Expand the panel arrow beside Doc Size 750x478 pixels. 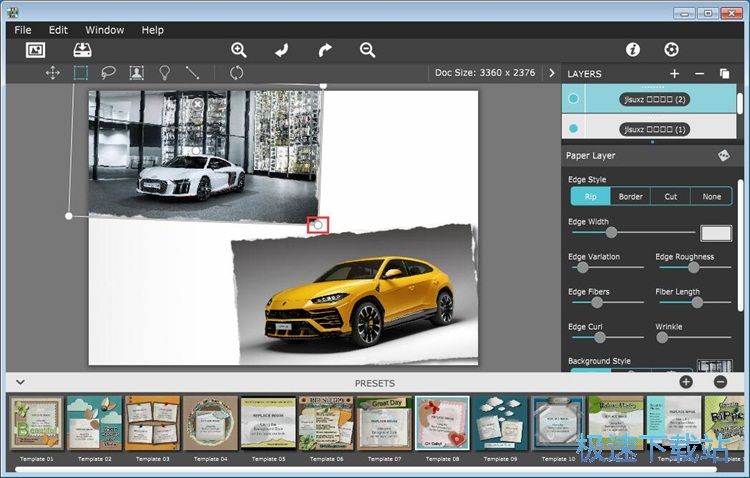[x=550, y=73]
